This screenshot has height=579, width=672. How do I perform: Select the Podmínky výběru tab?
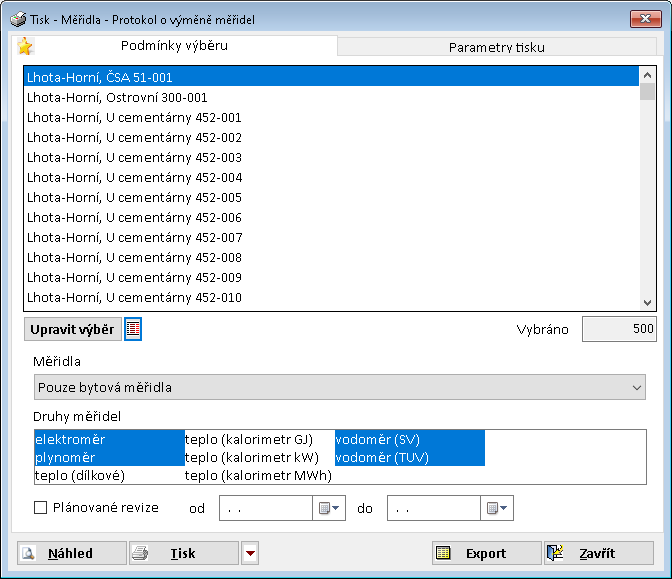tap(173, 46)
